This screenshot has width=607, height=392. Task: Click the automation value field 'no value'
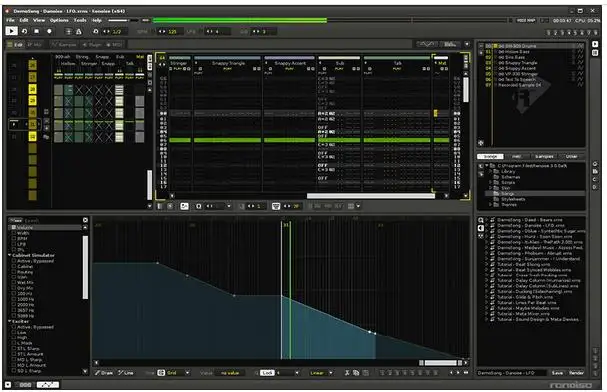coord(230,373)
